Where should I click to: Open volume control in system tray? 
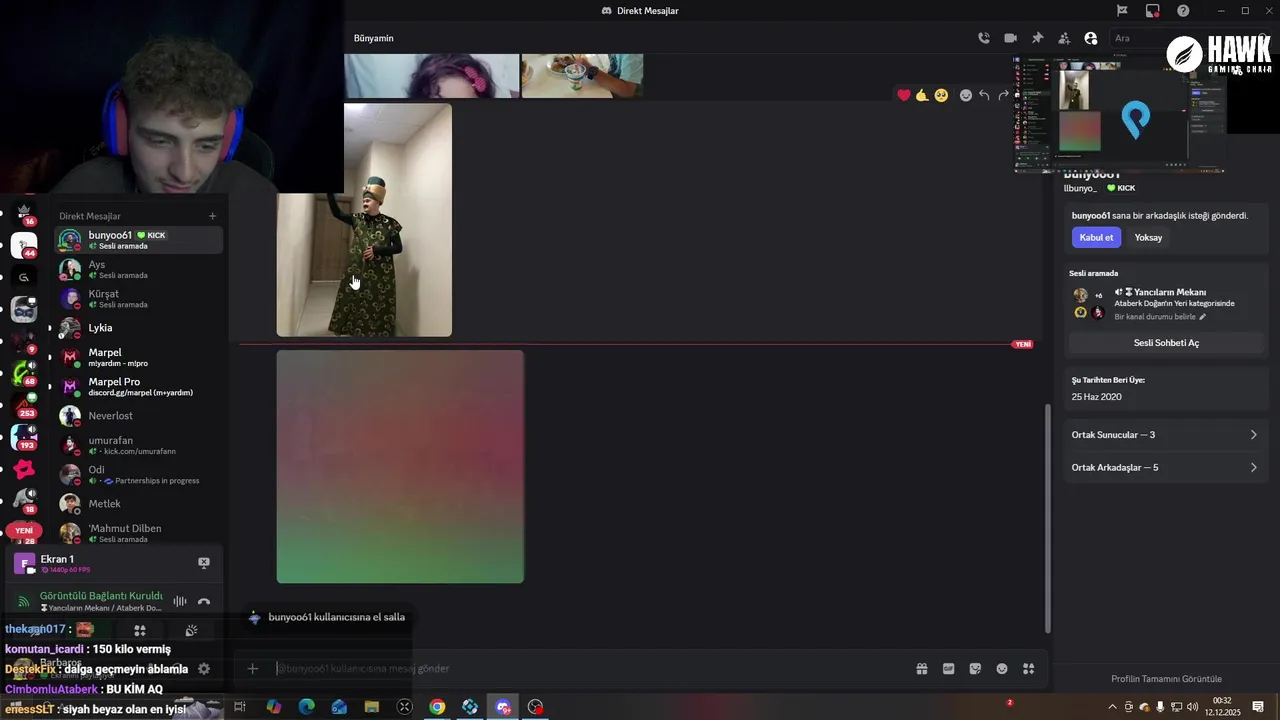tap(1192, 707)
